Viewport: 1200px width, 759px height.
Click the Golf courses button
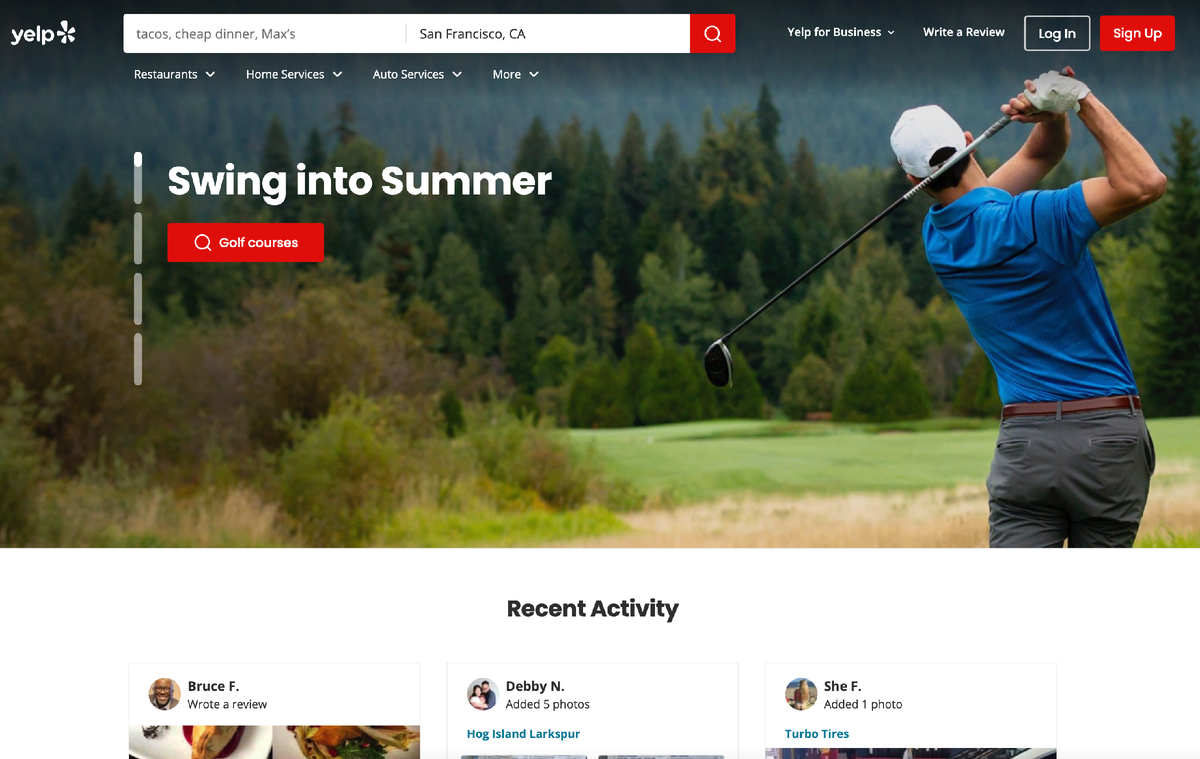246,242
